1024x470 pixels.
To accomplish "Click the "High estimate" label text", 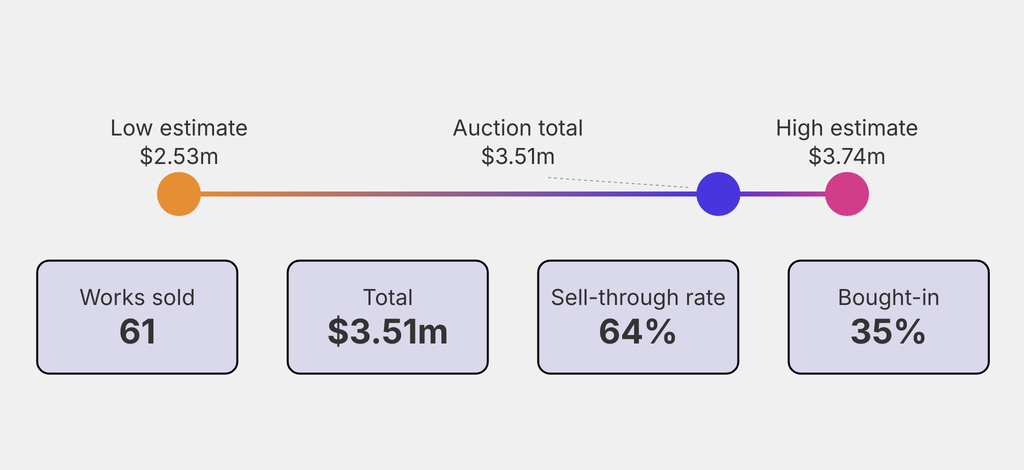I will point(846,128).
